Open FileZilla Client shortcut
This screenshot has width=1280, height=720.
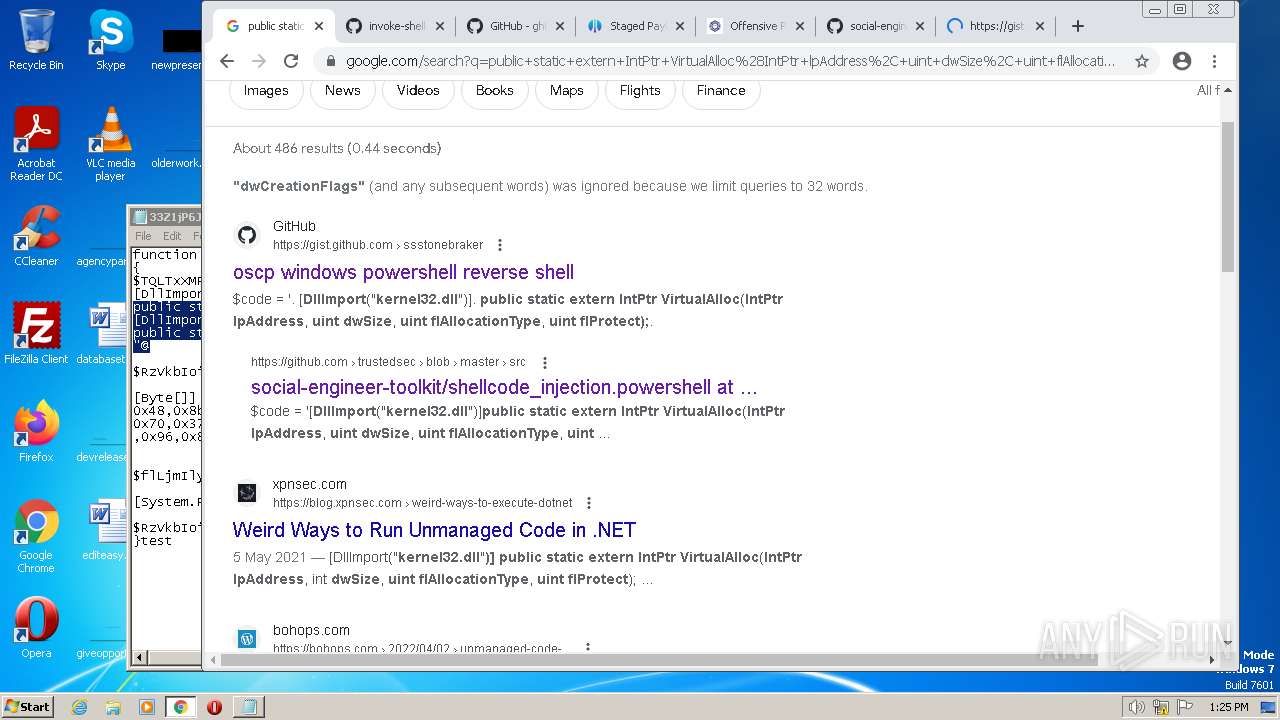coord(36,333)
